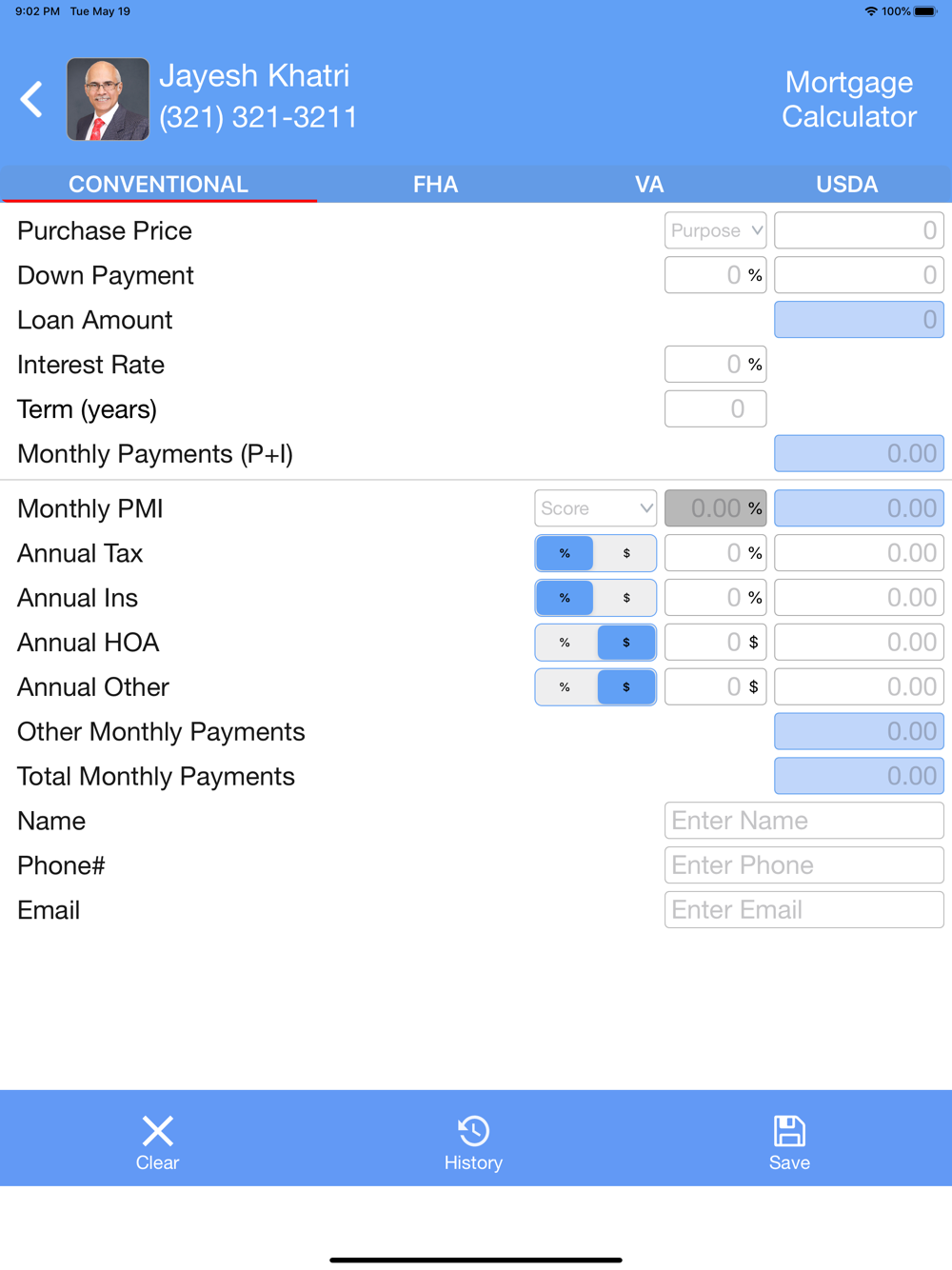Select the USDA tab
The image size is (952, 1270).
[x=847, y=184]
